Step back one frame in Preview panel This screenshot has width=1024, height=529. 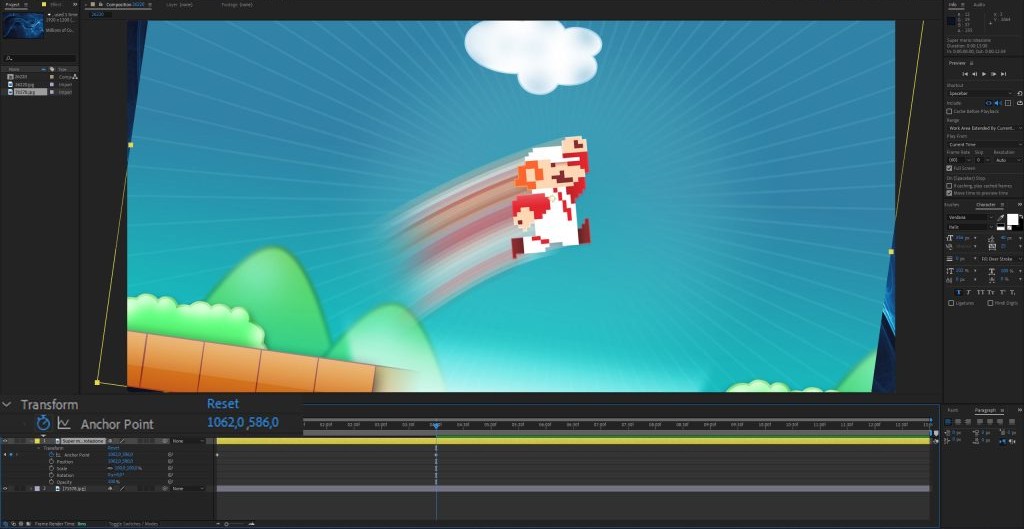point(974,74)
